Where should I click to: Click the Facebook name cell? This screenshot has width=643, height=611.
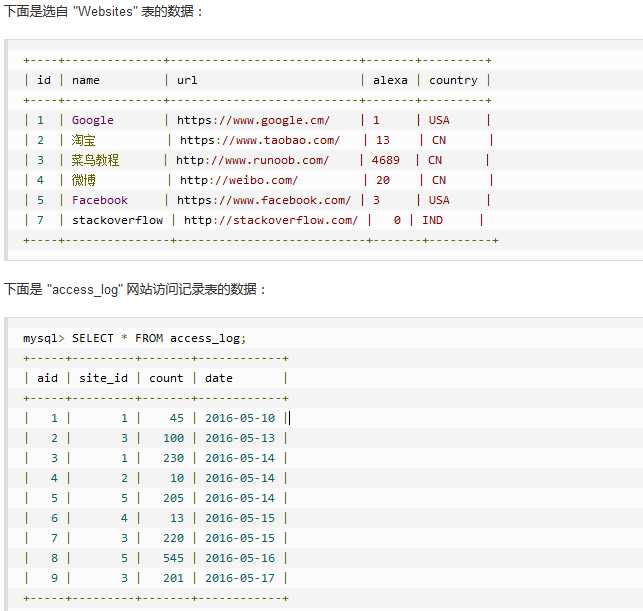pos(100,200)
